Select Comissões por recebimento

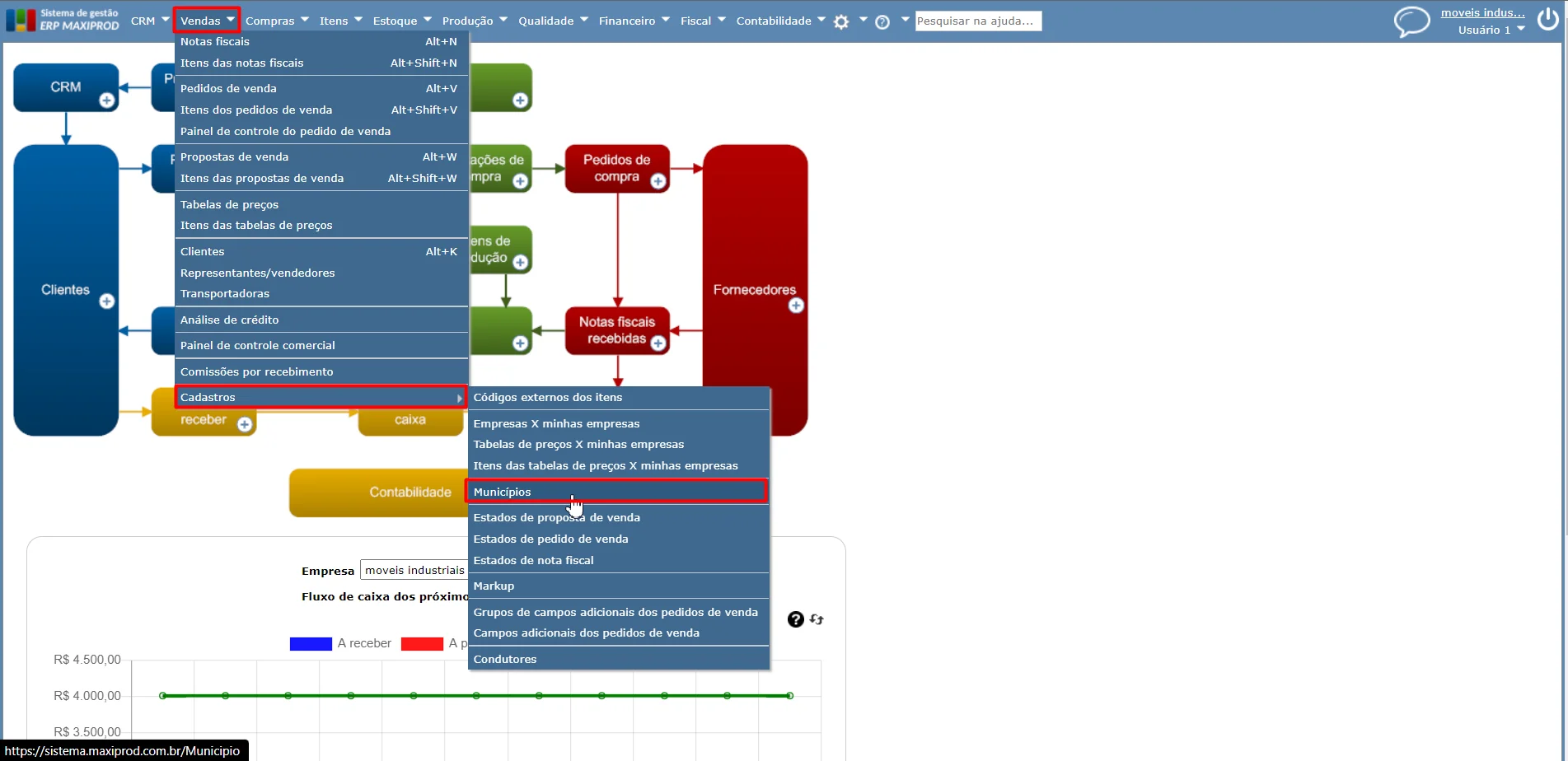click(x=322, y=371)
